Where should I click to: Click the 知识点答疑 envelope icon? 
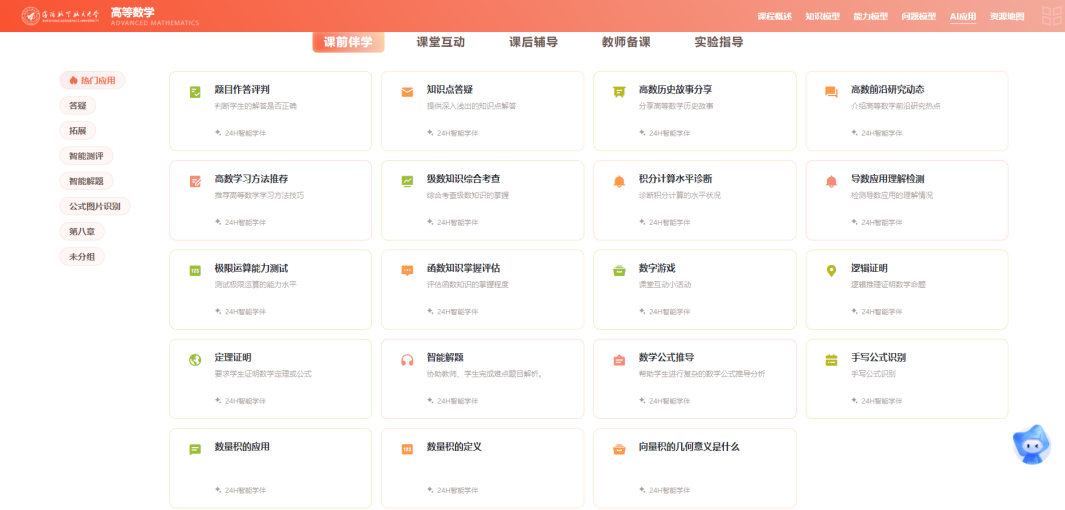[x=407, y=92]
